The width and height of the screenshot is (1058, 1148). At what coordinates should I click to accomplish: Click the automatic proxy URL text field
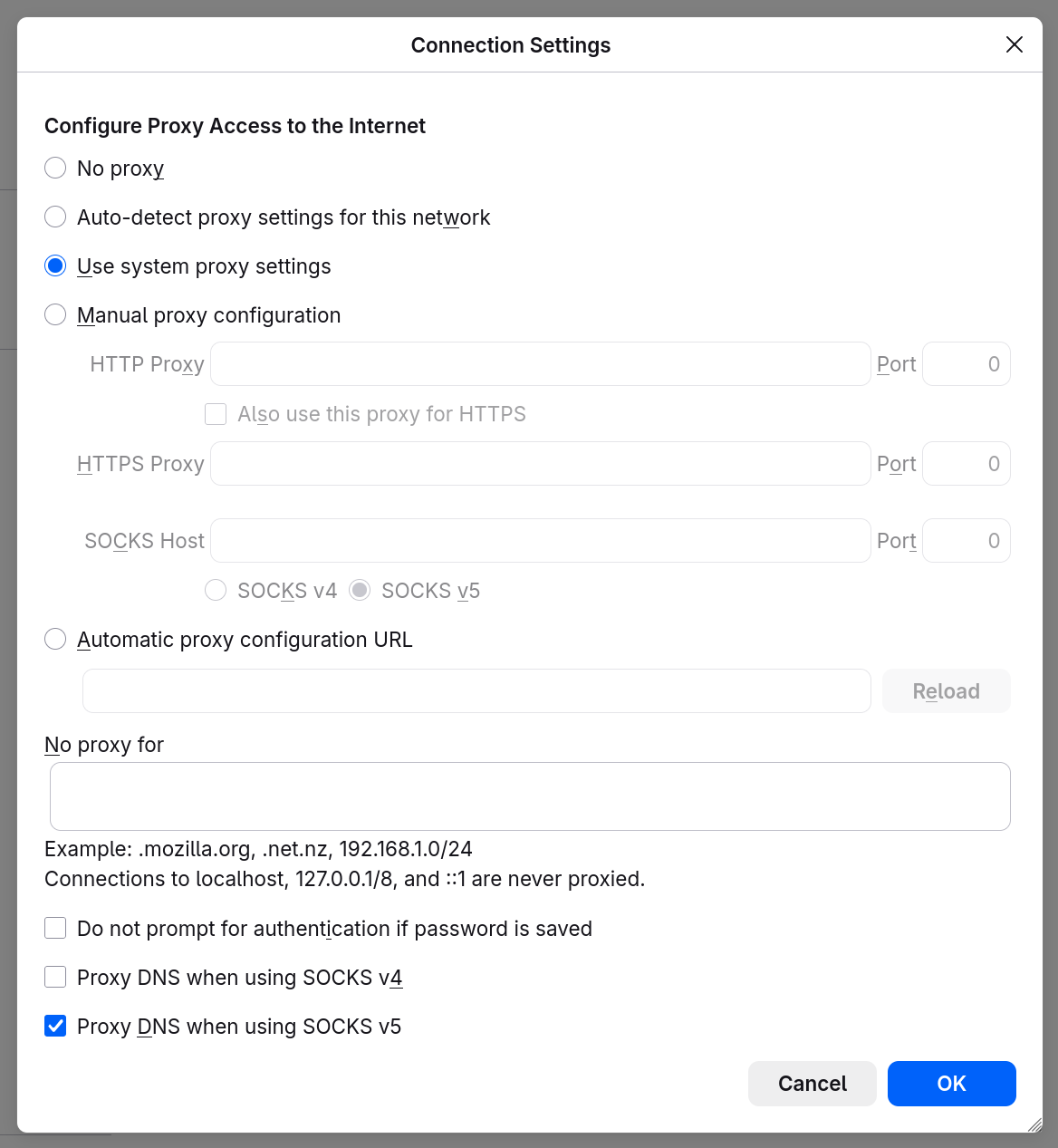click(476, 691)
